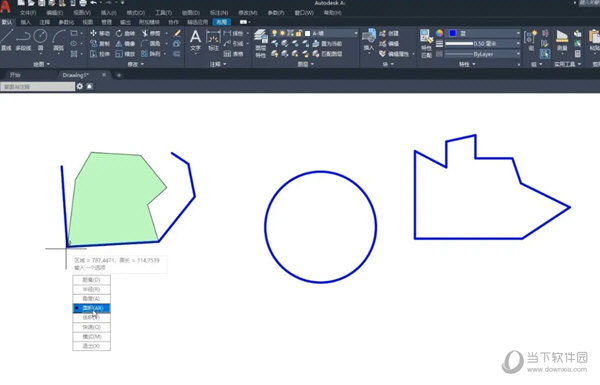Image resolution: width=600 pixels, height=385 pixels.
Task: Switch to the 注释 ribbon tab
Action: click(45, 22)
